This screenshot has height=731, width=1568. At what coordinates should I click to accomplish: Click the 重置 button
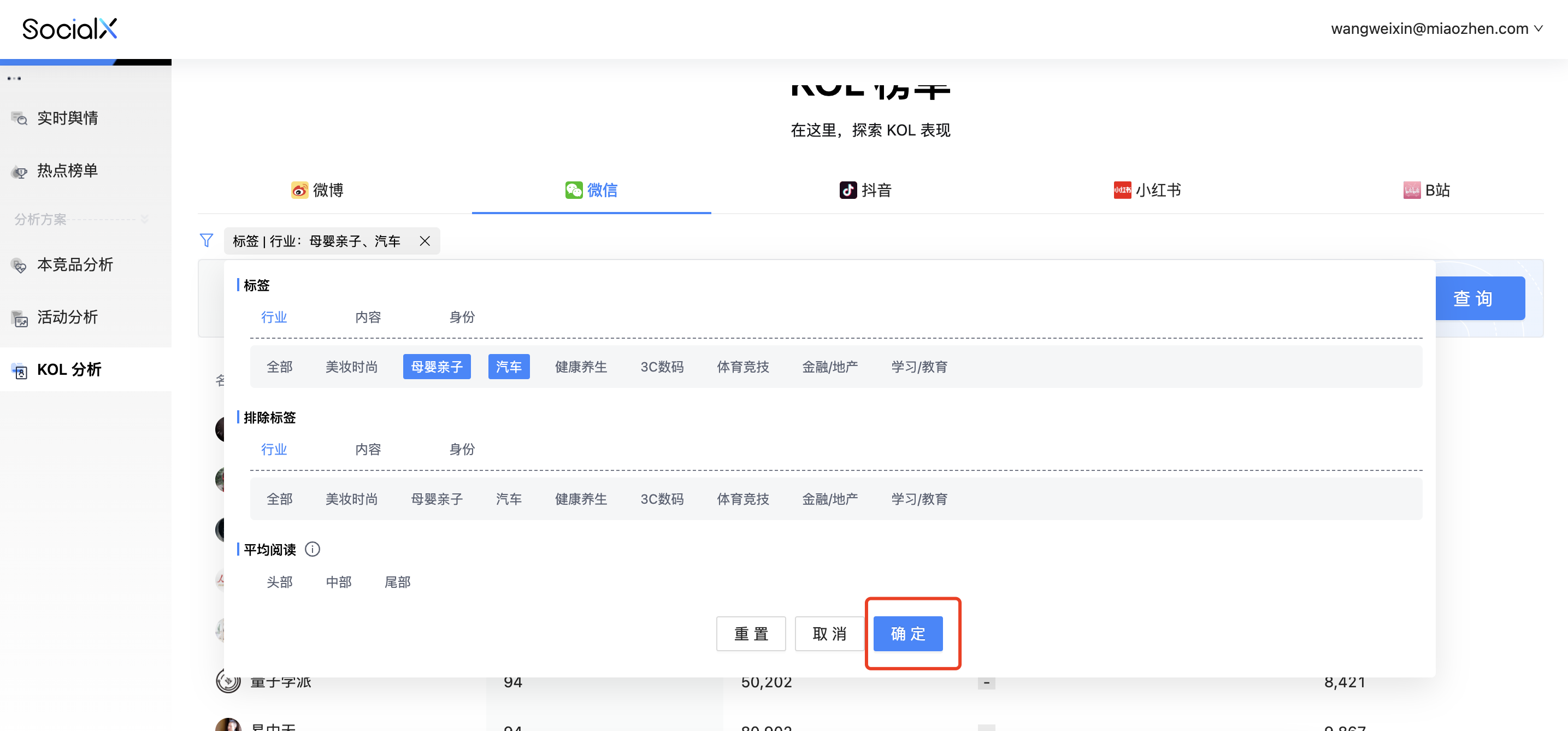tap(751, 634)
